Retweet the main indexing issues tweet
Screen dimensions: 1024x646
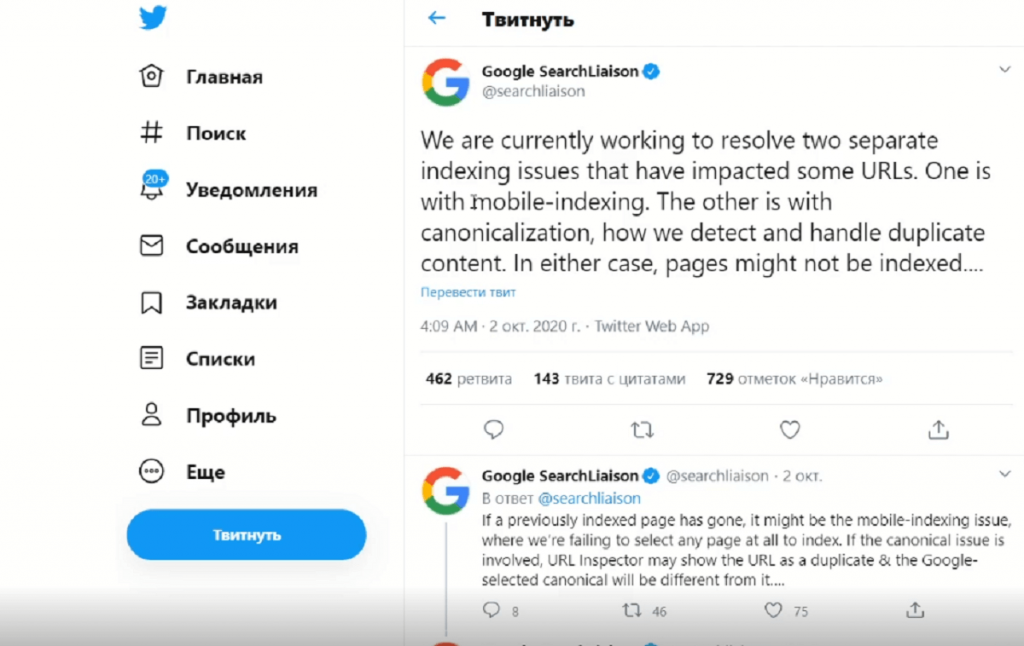(642, 430)
